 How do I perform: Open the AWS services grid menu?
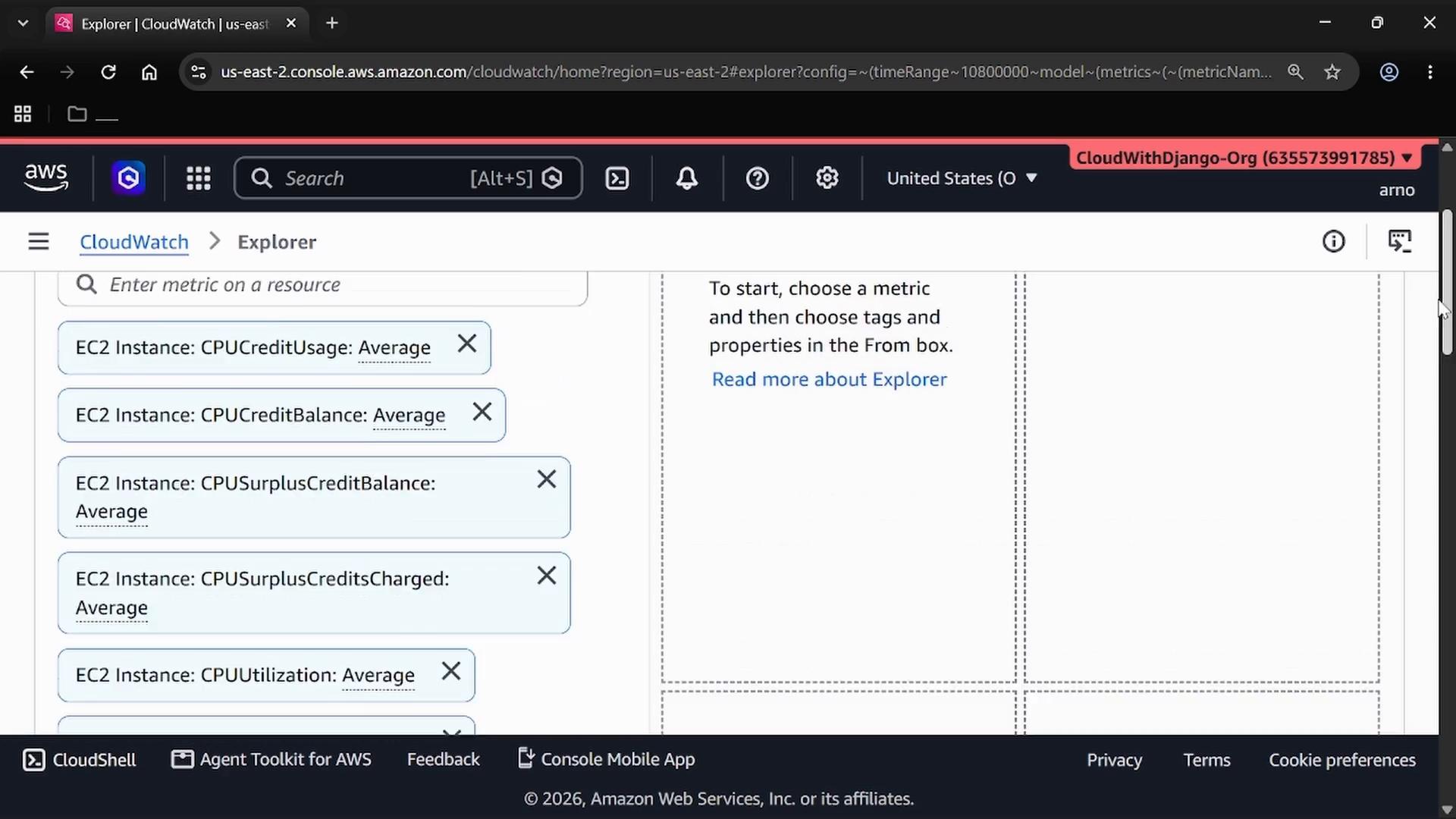[x=199, y=178]
